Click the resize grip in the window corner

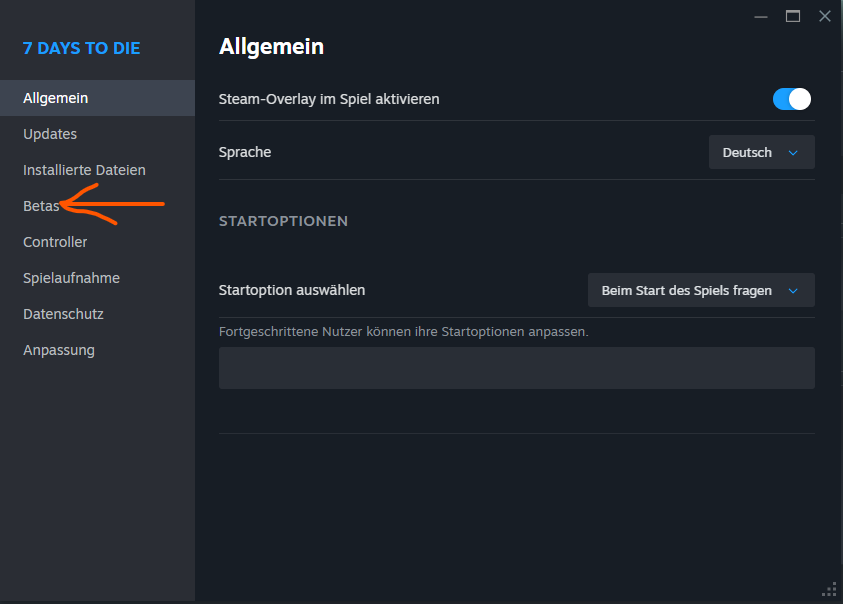click(829, 589)
